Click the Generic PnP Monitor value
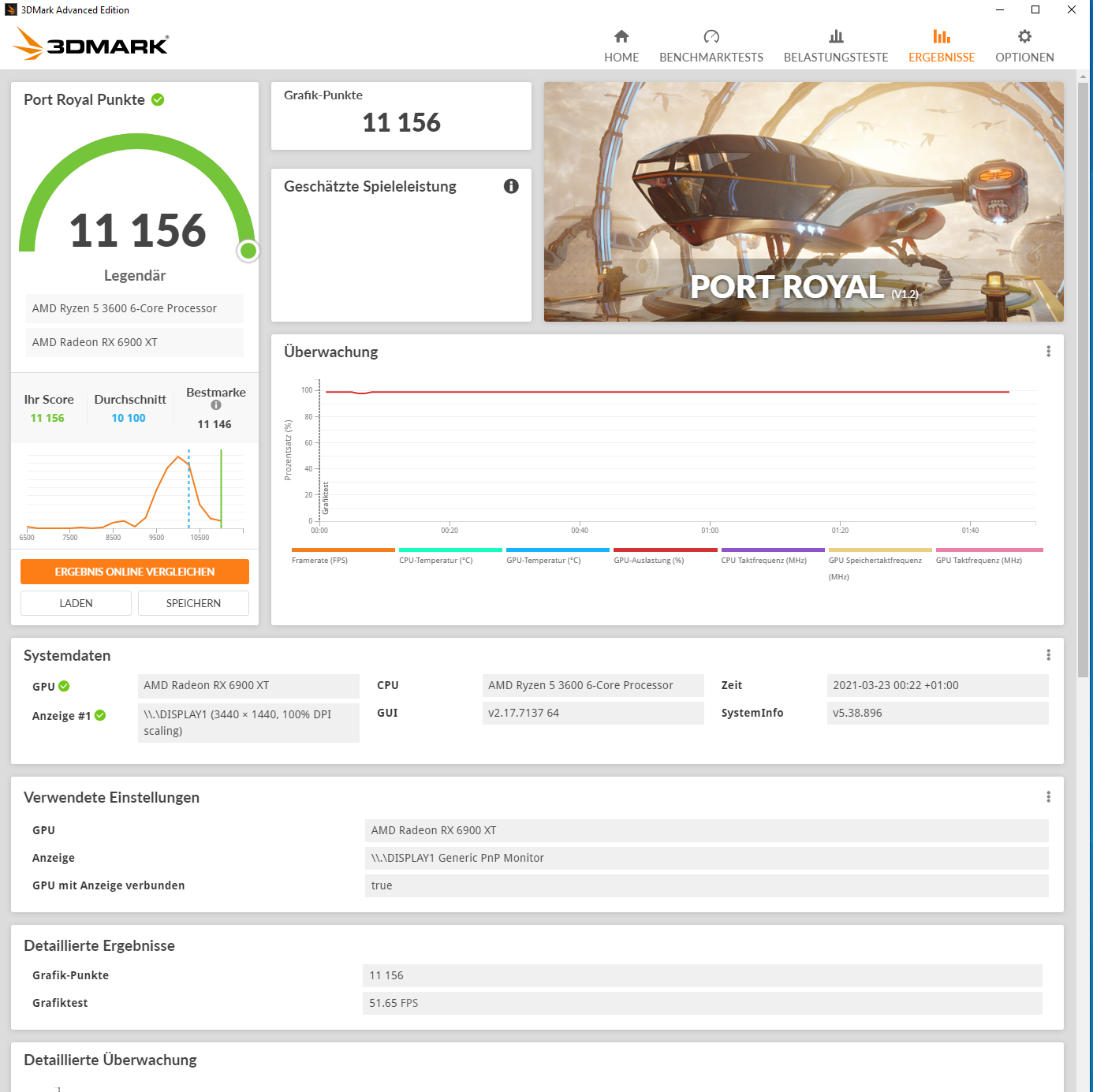Viewport: 1093px width, 1092px height. [x=707, y=858]
